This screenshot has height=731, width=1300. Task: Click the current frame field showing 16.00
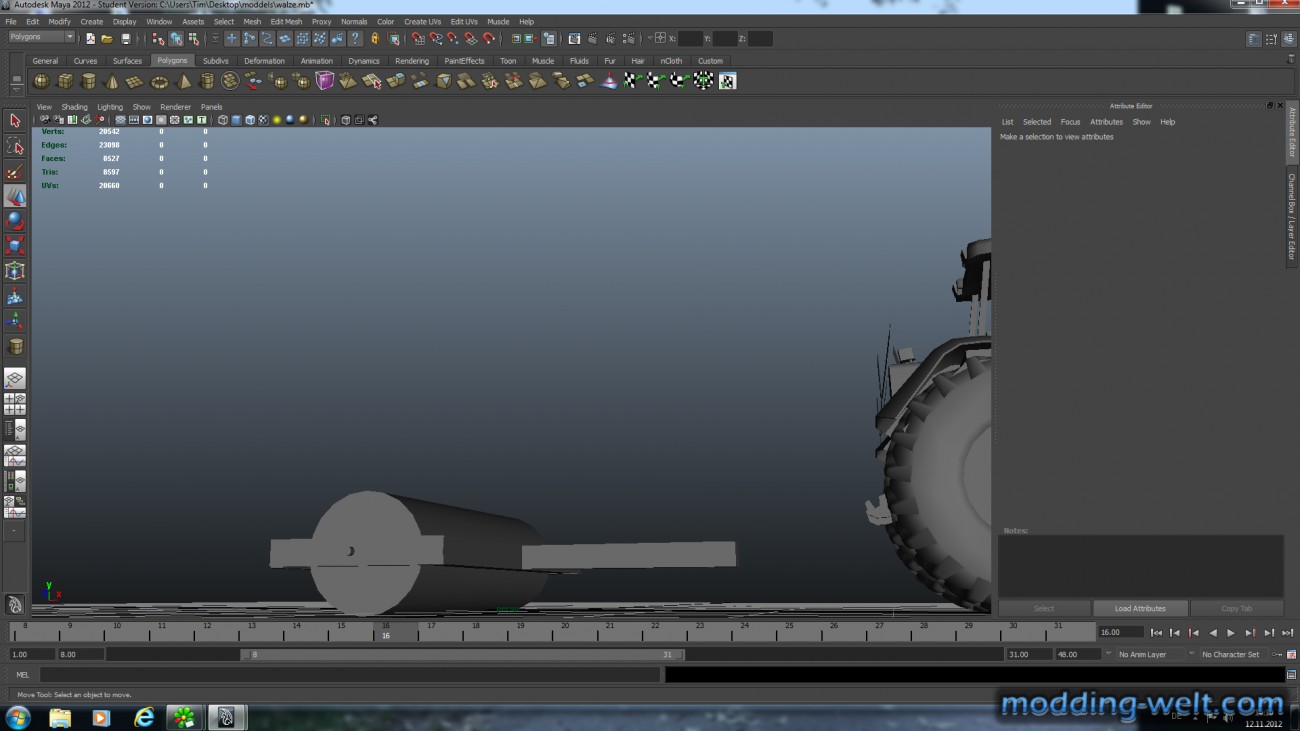point(1120,632)
